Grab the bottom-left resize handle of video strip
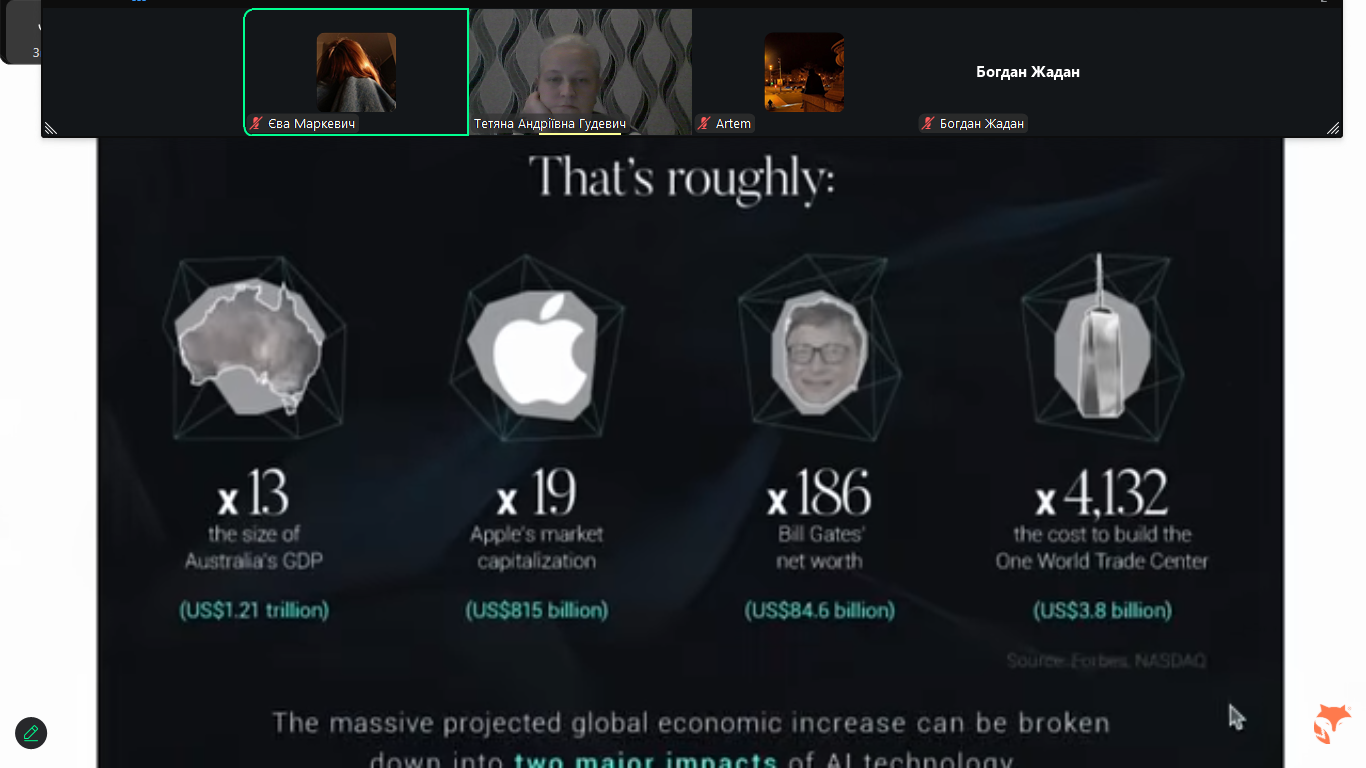1366x768 pixels. point(50,128)
